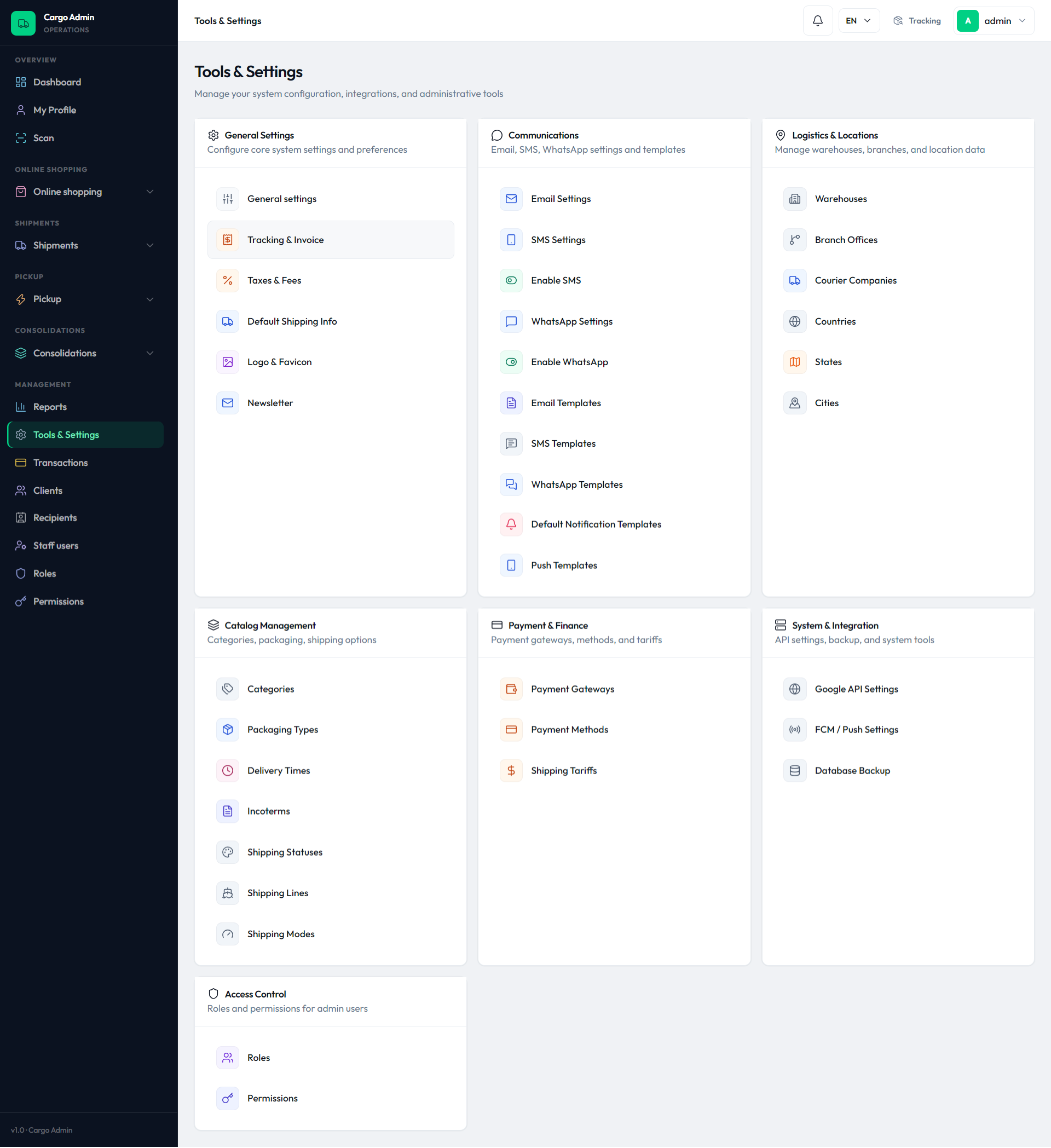Open the Google API Settings link

click(x=897, y=690)
